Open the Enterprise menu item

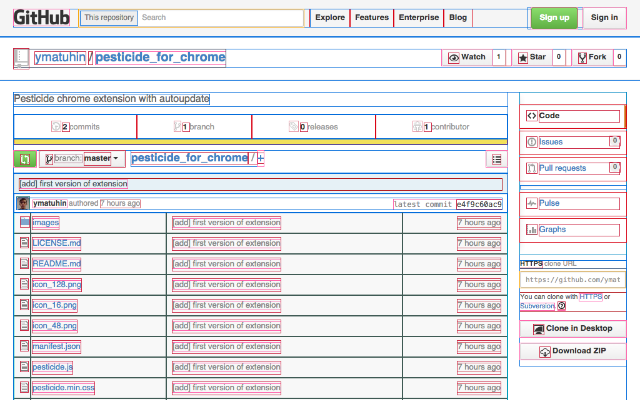coord(419,18)
